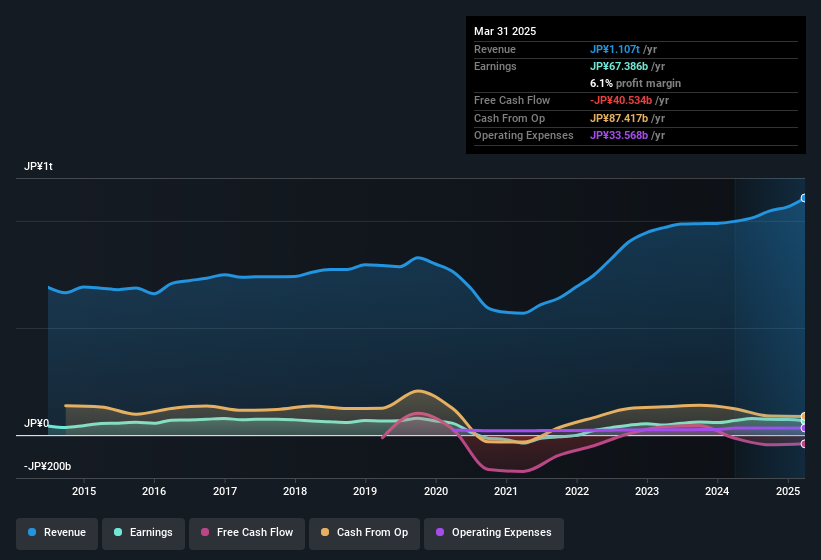Select the 2015 x-axis label
821x560 pixels.
pos(84,491)
